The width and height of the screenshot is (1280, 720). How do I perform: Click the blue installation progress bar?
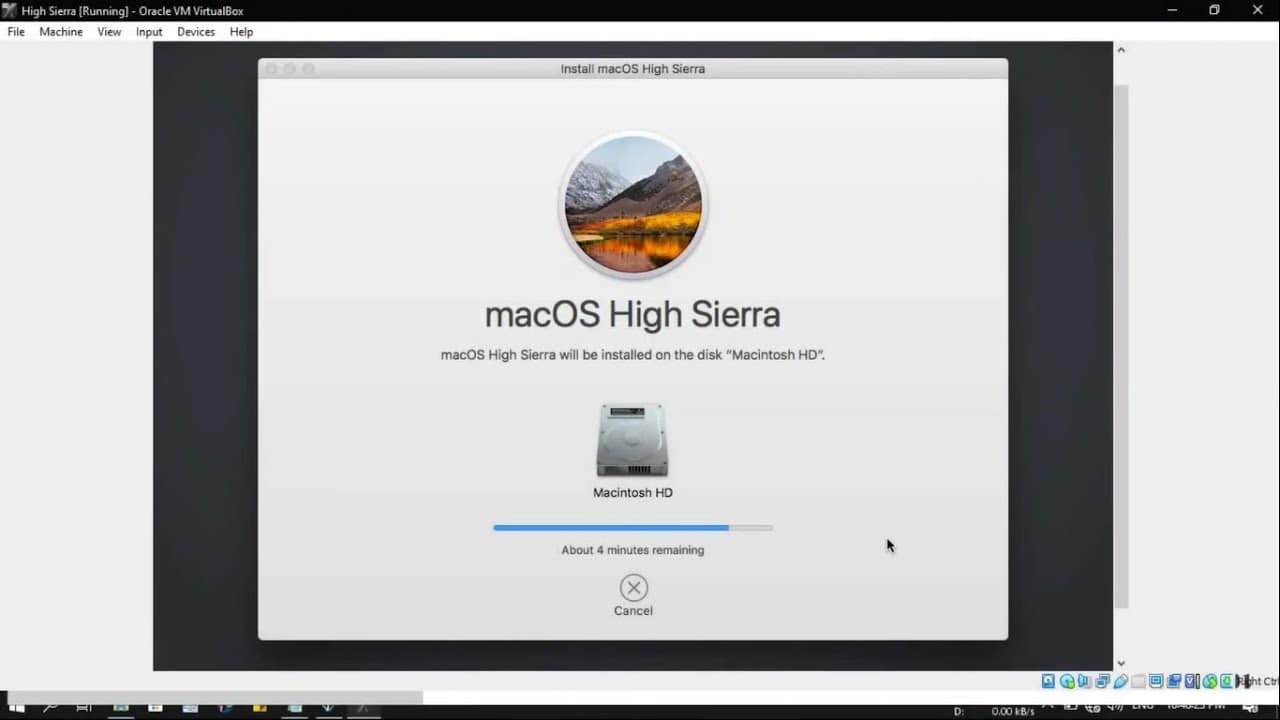pos(611,527)
